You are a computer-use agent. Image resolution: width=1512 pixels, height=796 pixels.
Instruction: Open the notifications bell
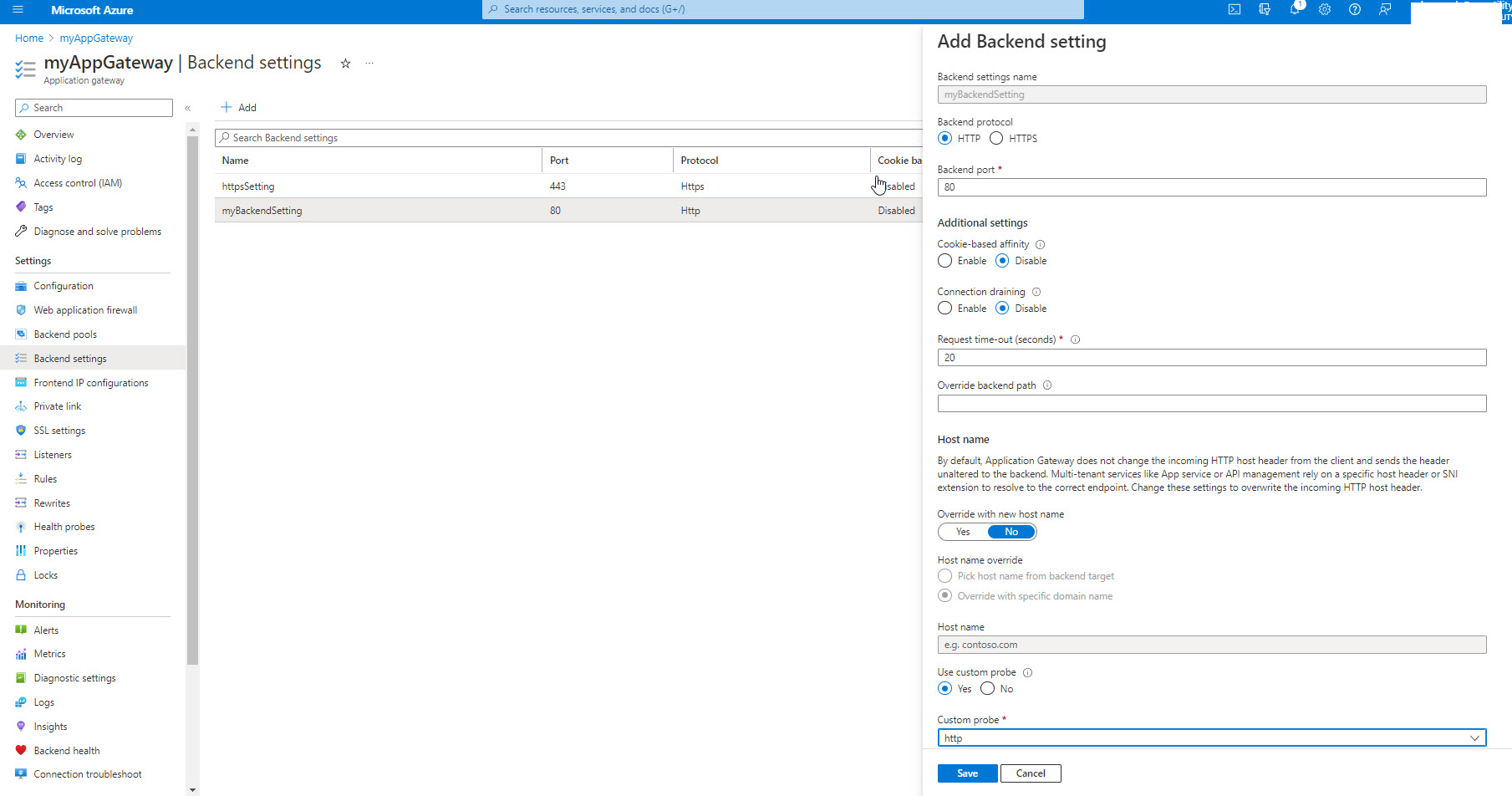1295,10
